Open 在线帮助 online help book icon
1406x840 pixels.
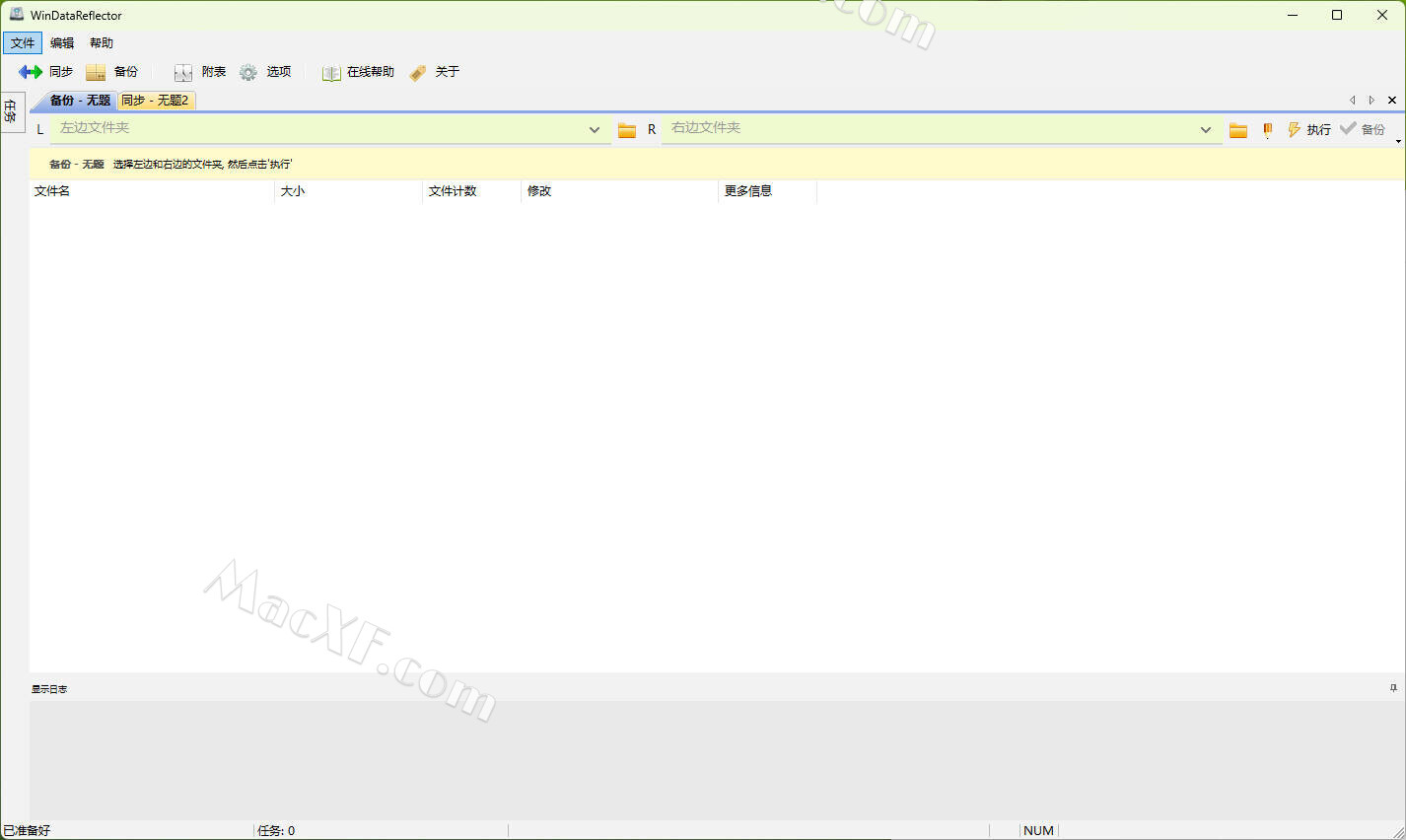pos(330,72)
